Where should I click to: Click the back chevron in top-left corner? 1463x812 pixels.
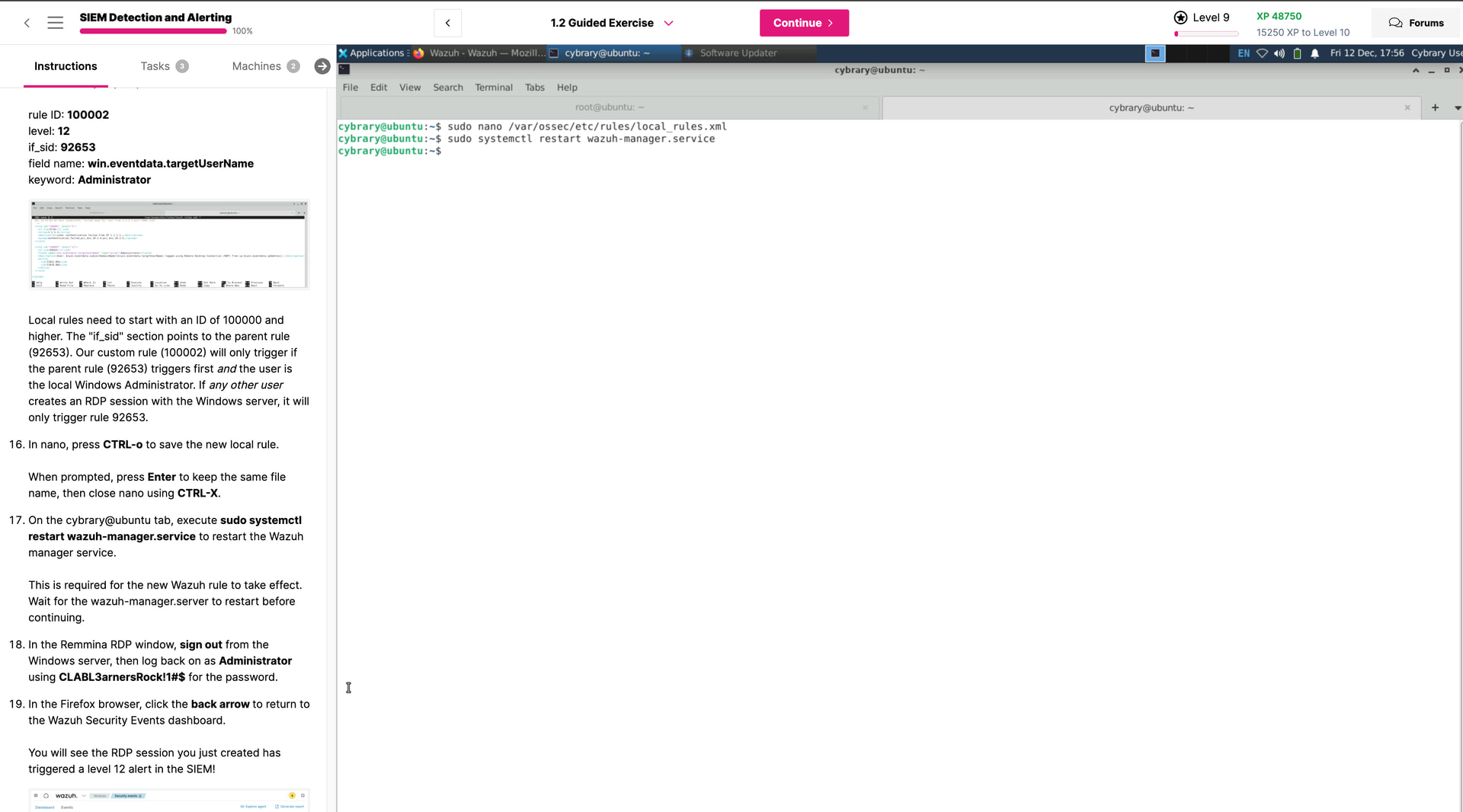point(27,23)
